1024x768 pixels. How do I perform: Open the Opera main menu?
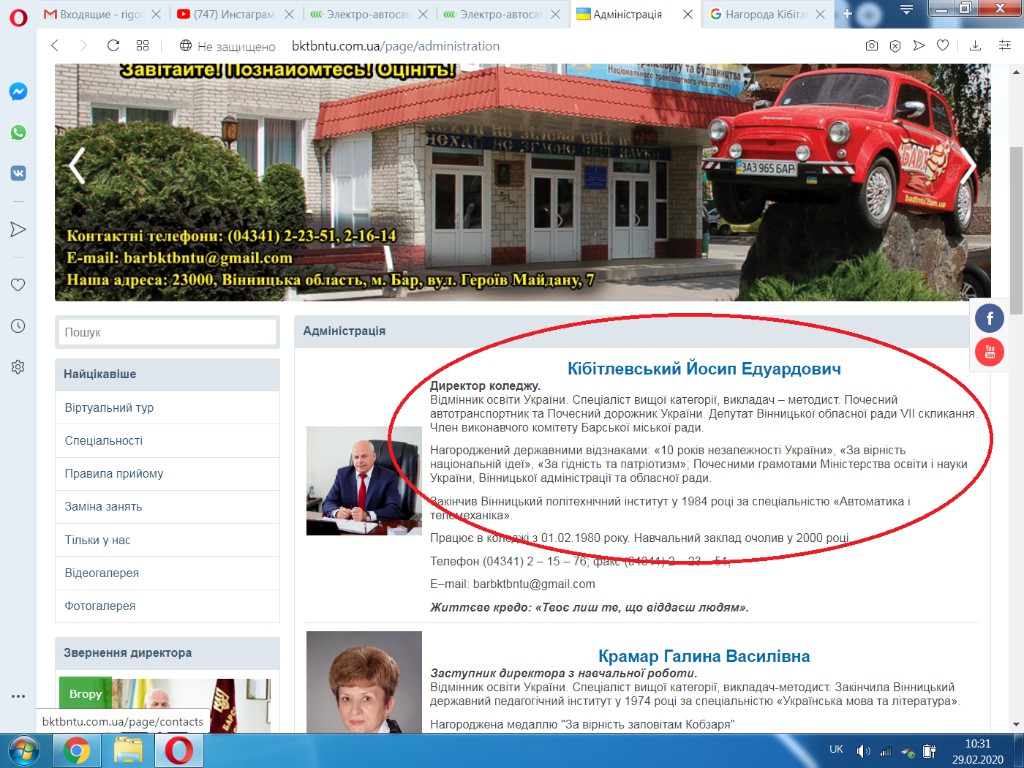pos(18,16)
